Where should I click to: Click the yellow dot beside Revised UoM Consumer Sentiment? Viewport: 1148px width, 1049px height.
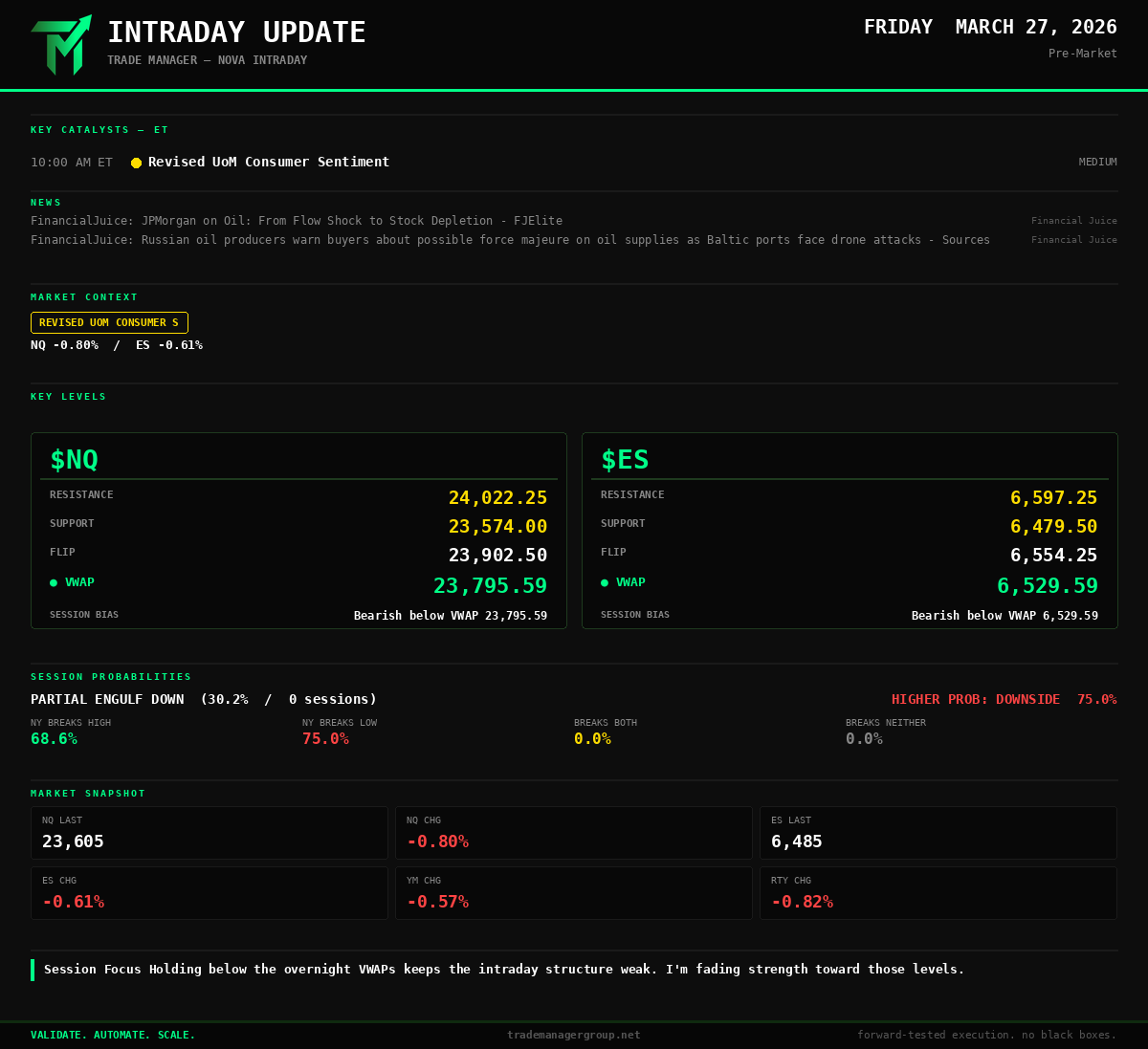point(136,163)
